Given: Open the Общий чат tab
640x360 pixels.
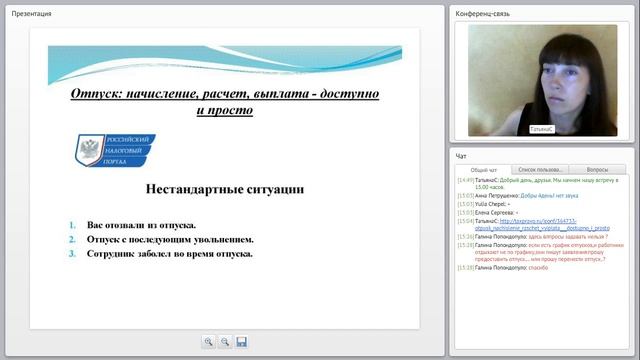Looking at the screenshot, I should tap(484, 170).
